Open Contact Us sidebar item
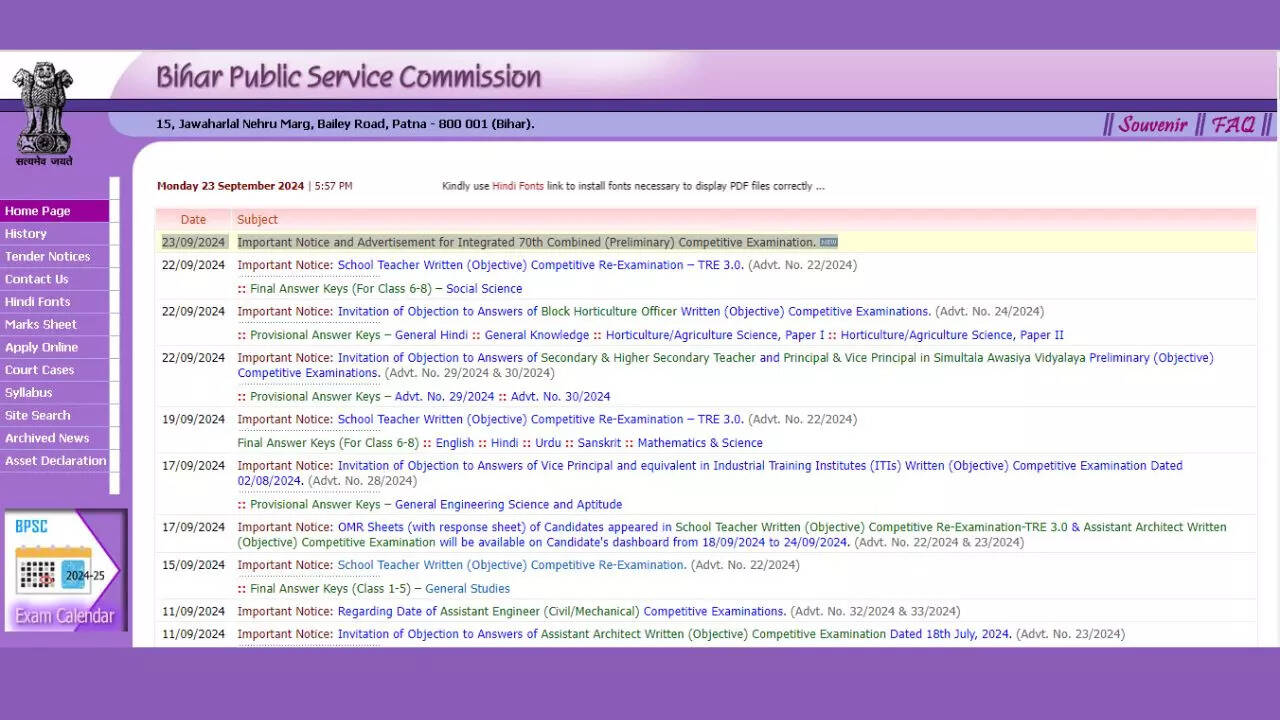 click(x=37, y=279)
